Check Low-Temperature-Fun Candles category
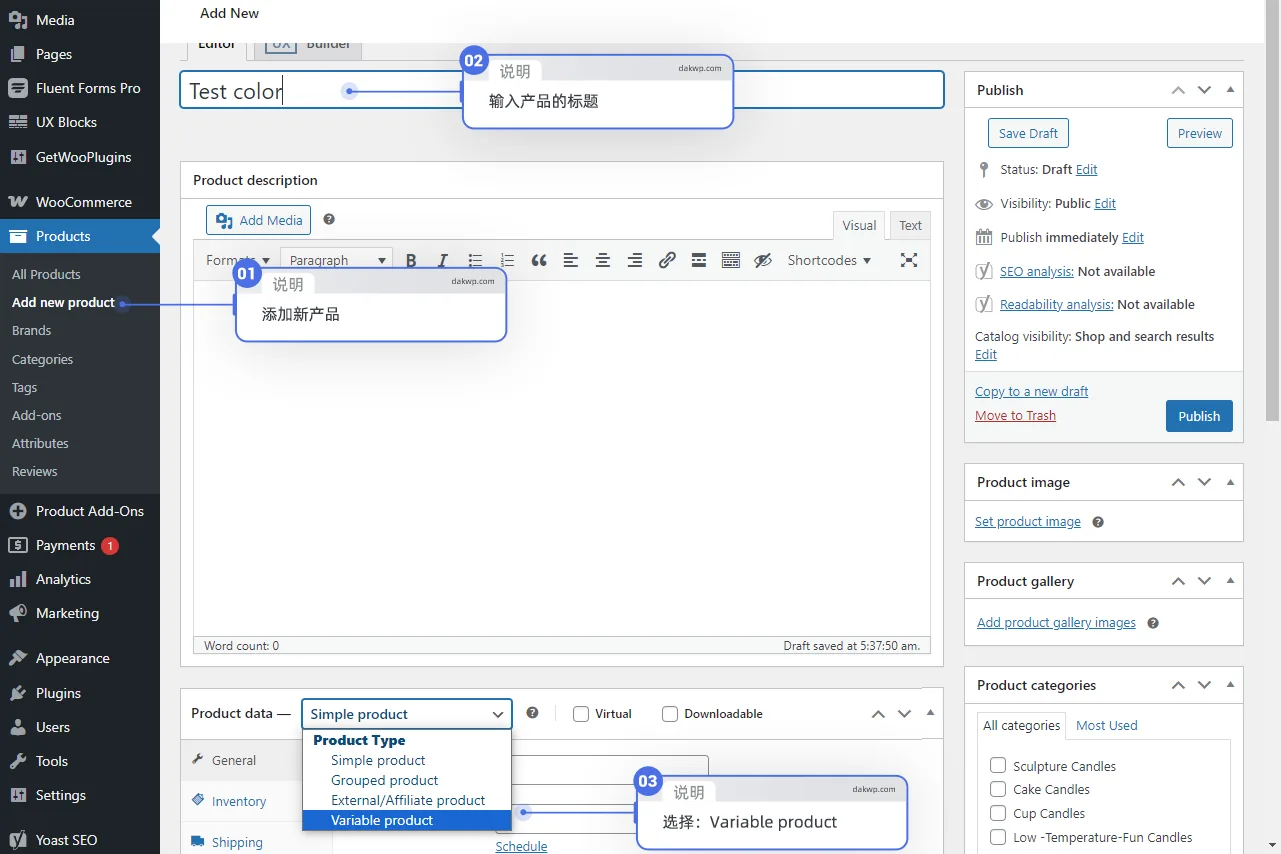Image resolution: width=1281 pixels, height=854 pixels. 998,837
